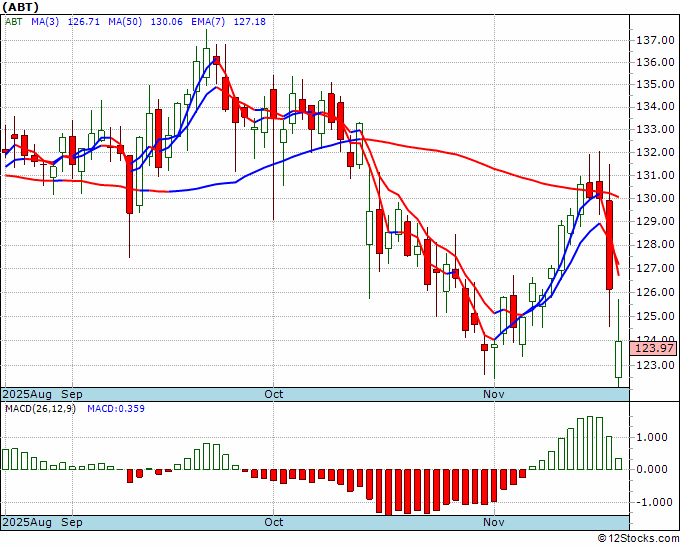
Task: Click the 130.00 price axis label
Action: point(655,198)
